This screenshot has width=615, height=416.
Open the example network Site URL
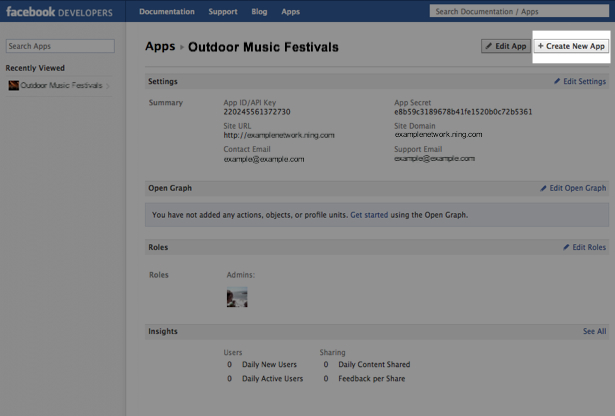(279, 135)
